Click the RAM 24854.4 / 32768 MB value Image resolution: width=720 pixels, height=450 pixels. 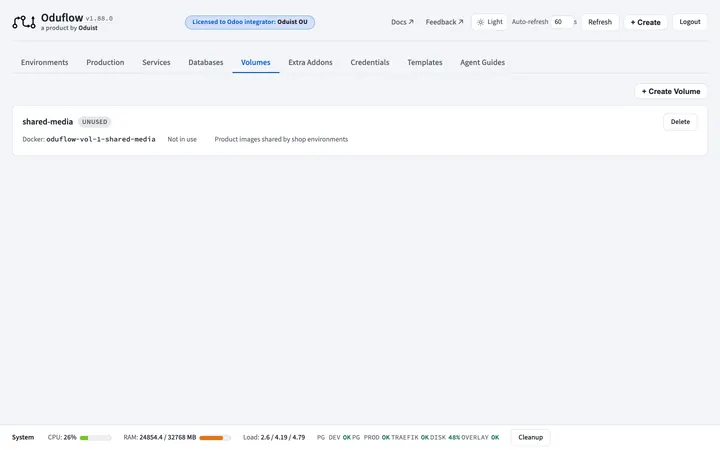click(168, 438)
